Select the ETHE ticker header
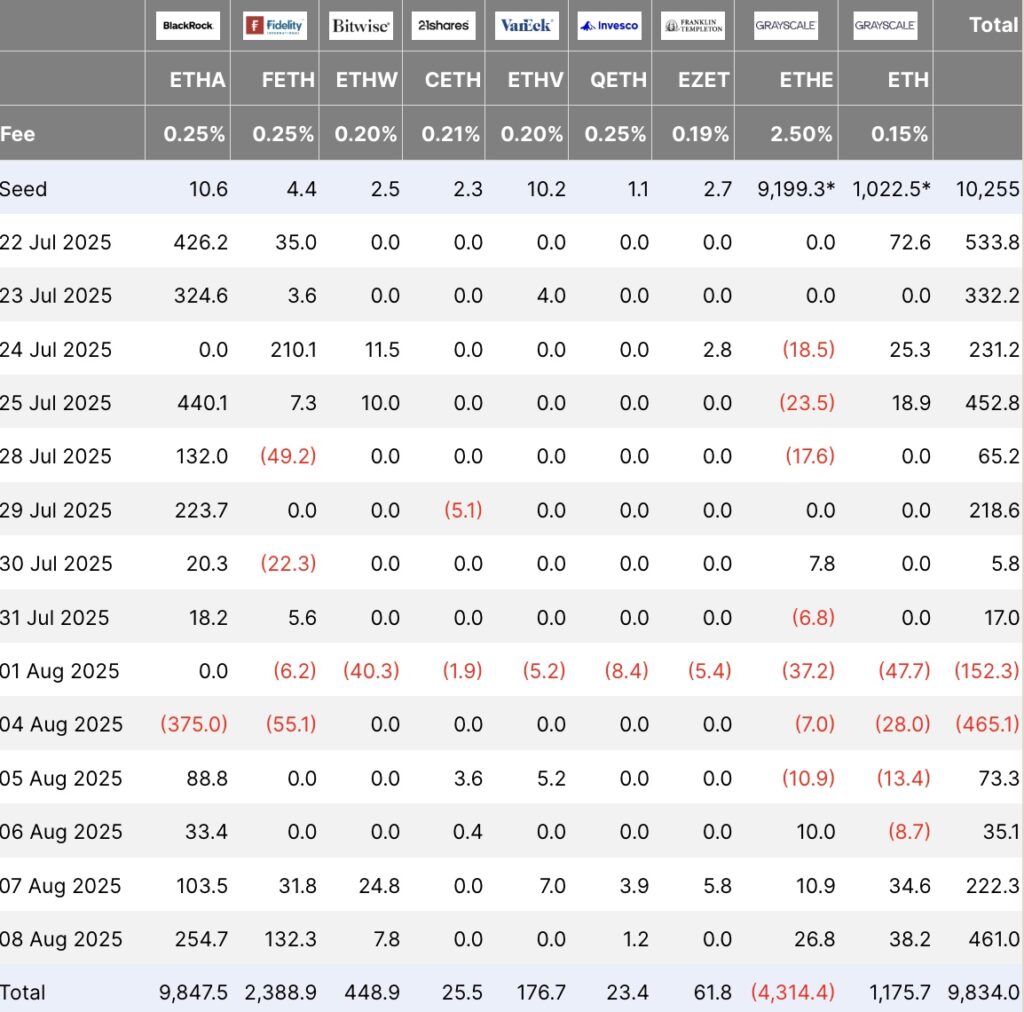Screen dimensions: 1024x1012 tap(806, 80)
